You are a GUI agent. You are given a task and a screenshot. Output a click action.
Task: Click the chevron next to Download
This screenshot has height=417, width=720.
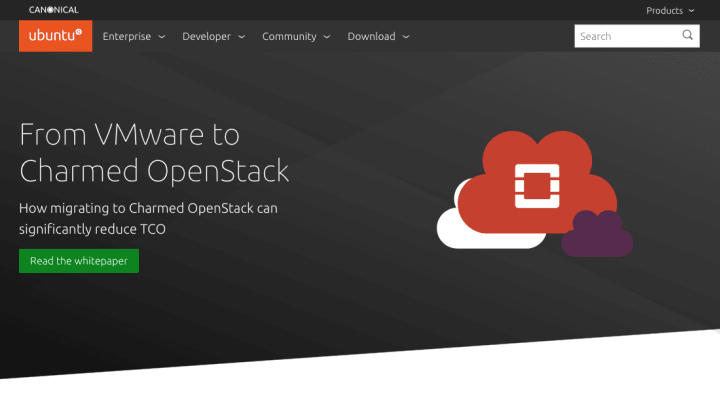tap(406, 37)
